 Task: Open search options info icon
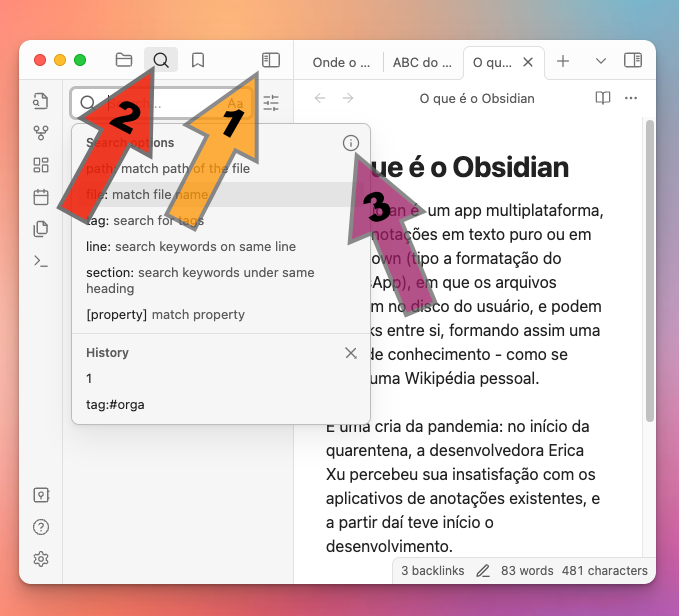click(351, 143)
